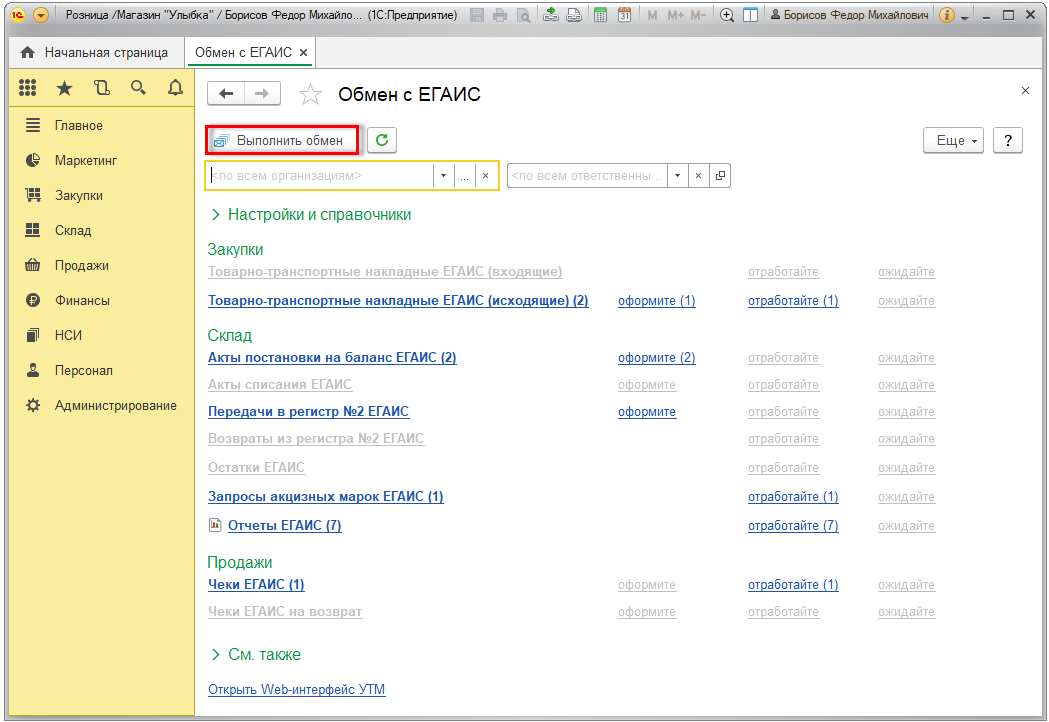The height and width of the screenshot is (722, 1049).
Task: Open Чеки ЕГАИС (1) link
Action: 256,584
